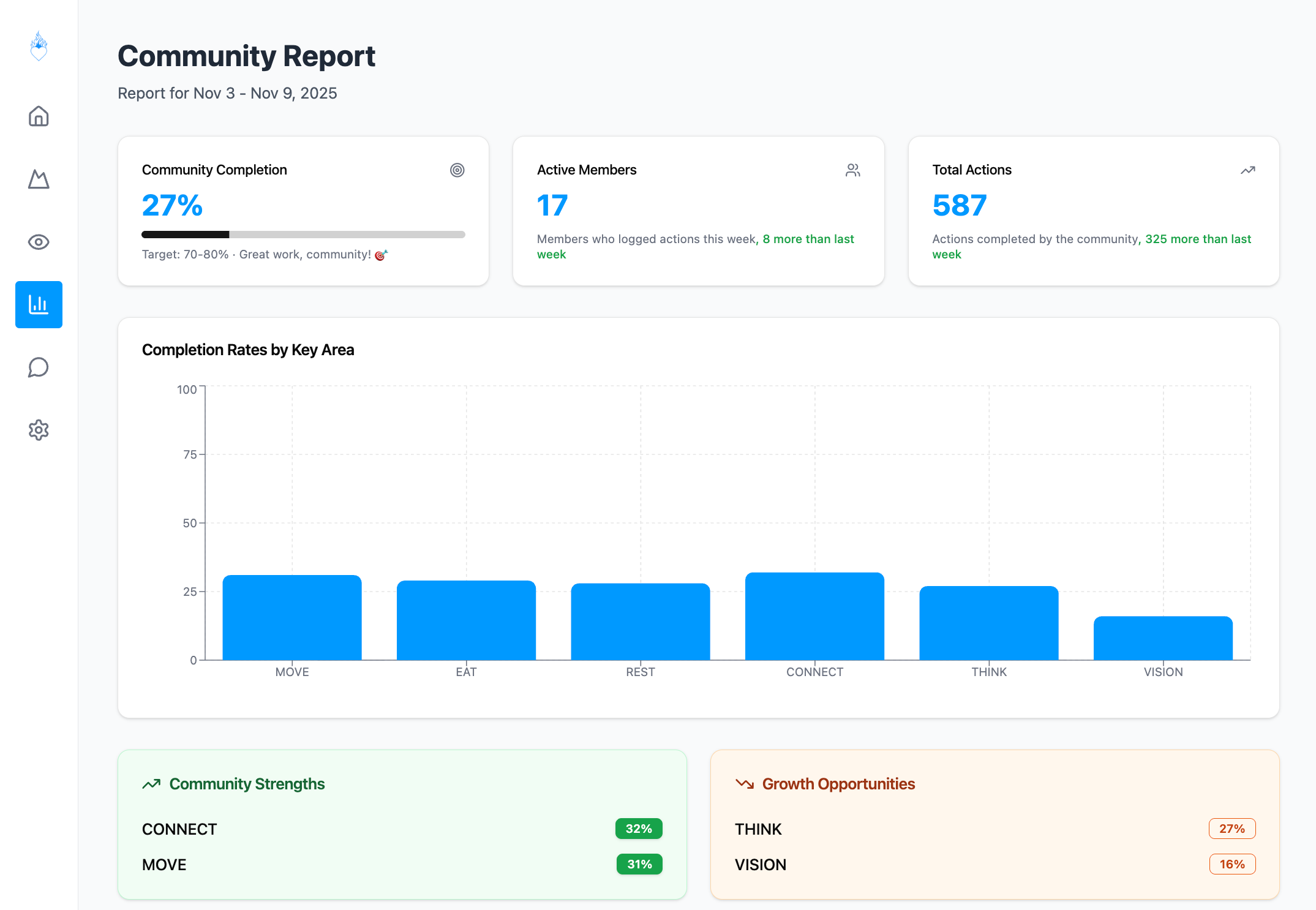Click the target icon in Community Completion
The width and height of the screenshot is (1316, 910).
tap(457, 170)
